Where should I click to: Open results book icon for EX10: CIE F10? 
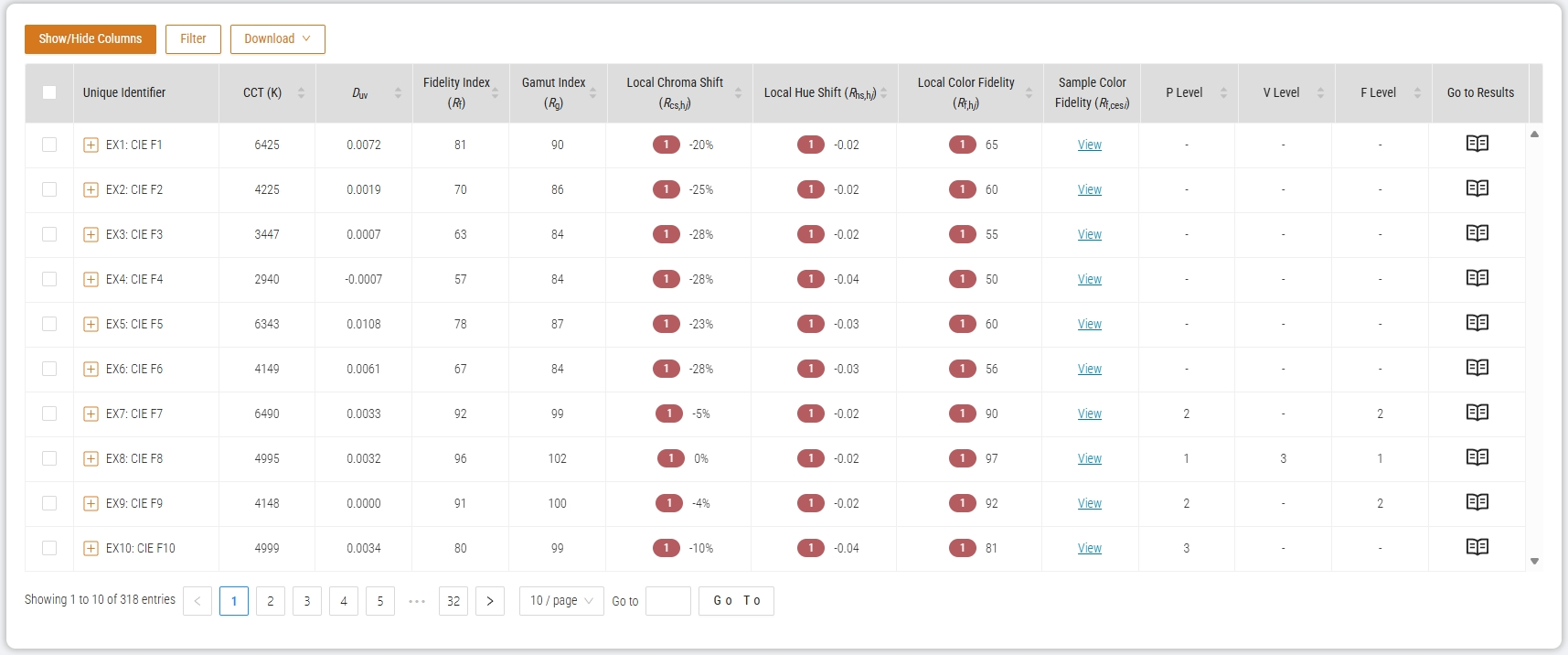pos(1477,547)
